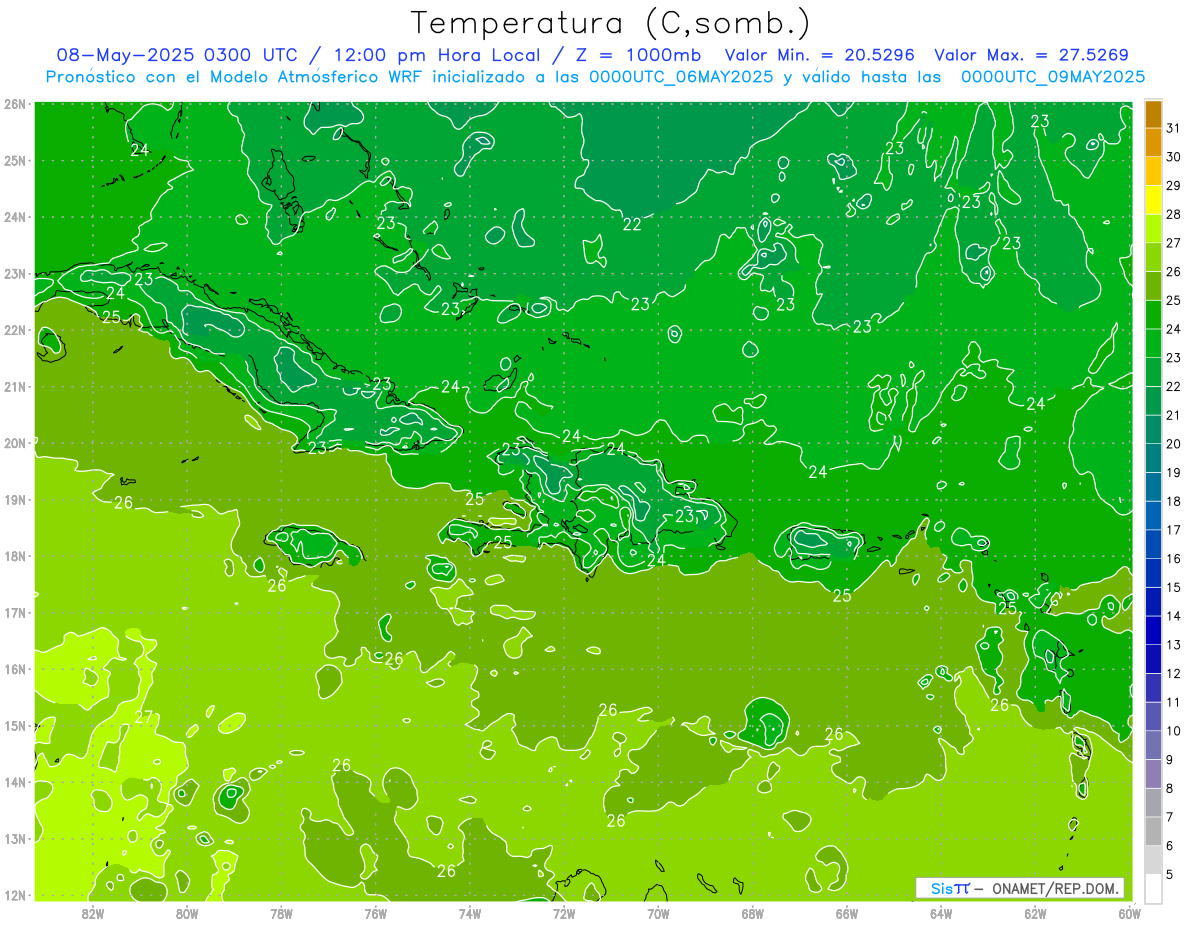
Task: Click colorbar label "31"
Action: (1172, 128)
